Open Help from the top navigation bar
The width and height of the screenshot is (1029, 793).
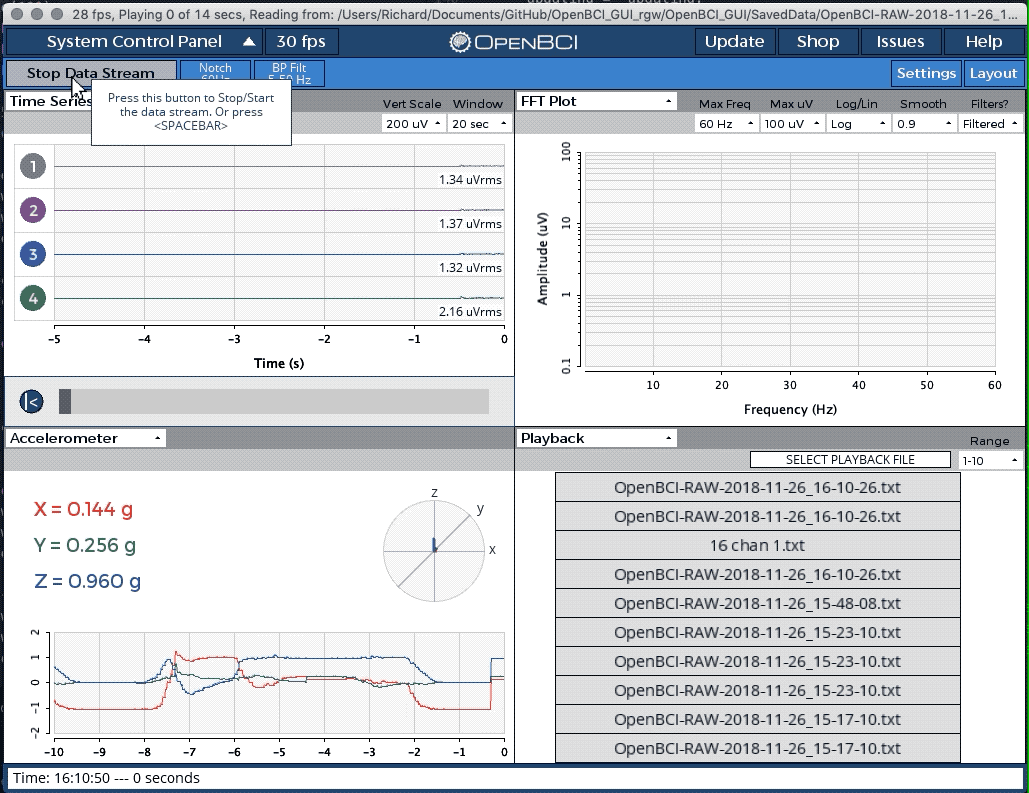coord(984,41)
